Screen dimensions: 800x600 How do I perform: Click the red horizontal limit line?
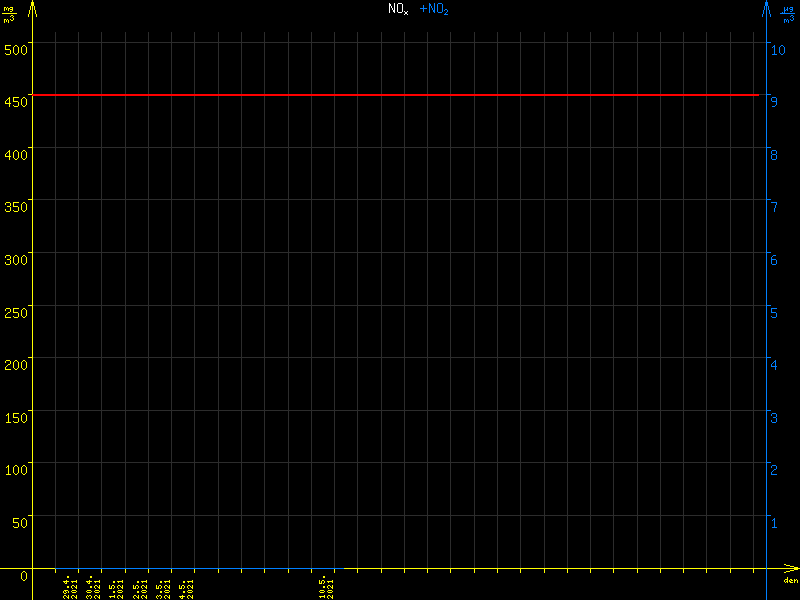[x=400, y=95]
